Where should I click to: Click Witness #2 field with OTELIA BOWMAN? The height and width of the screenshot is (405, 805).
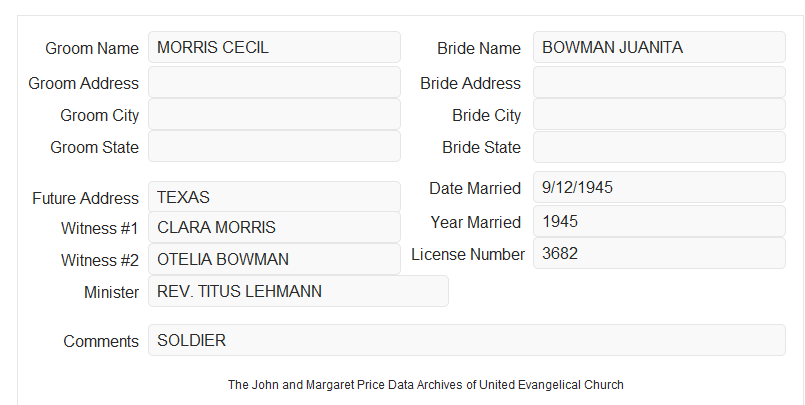click(274, 259)
